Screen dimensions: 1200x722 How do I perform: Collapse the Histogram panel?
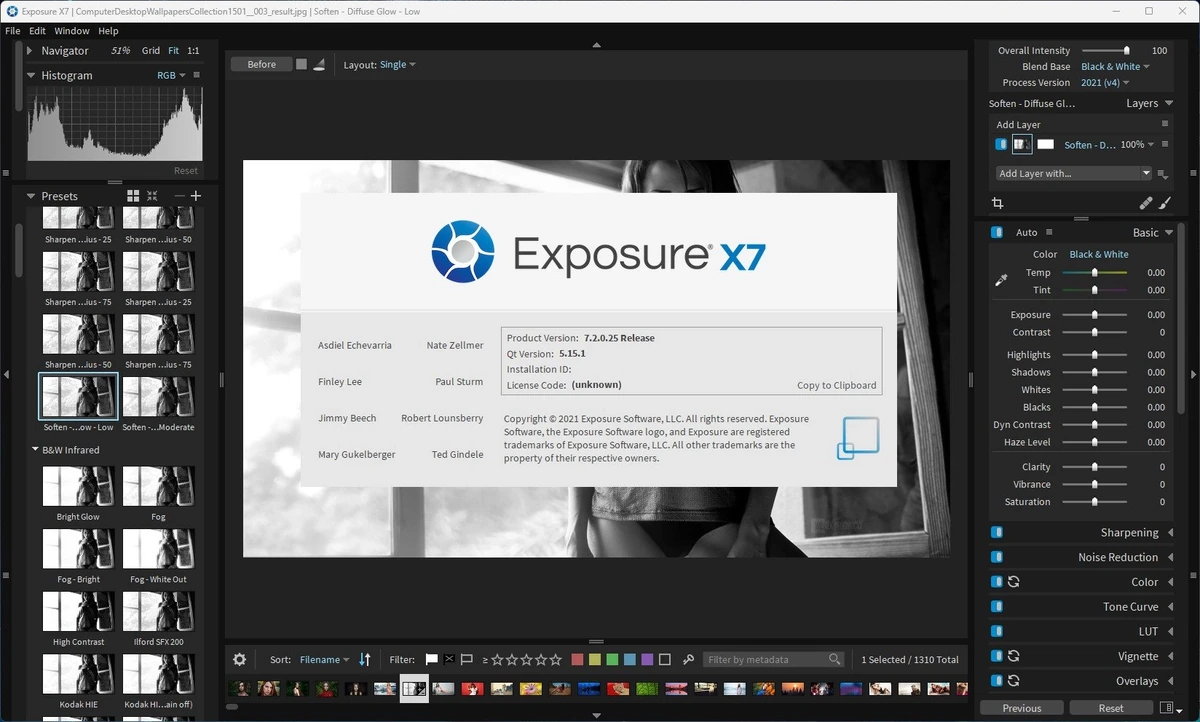click(x=30, y=75)
